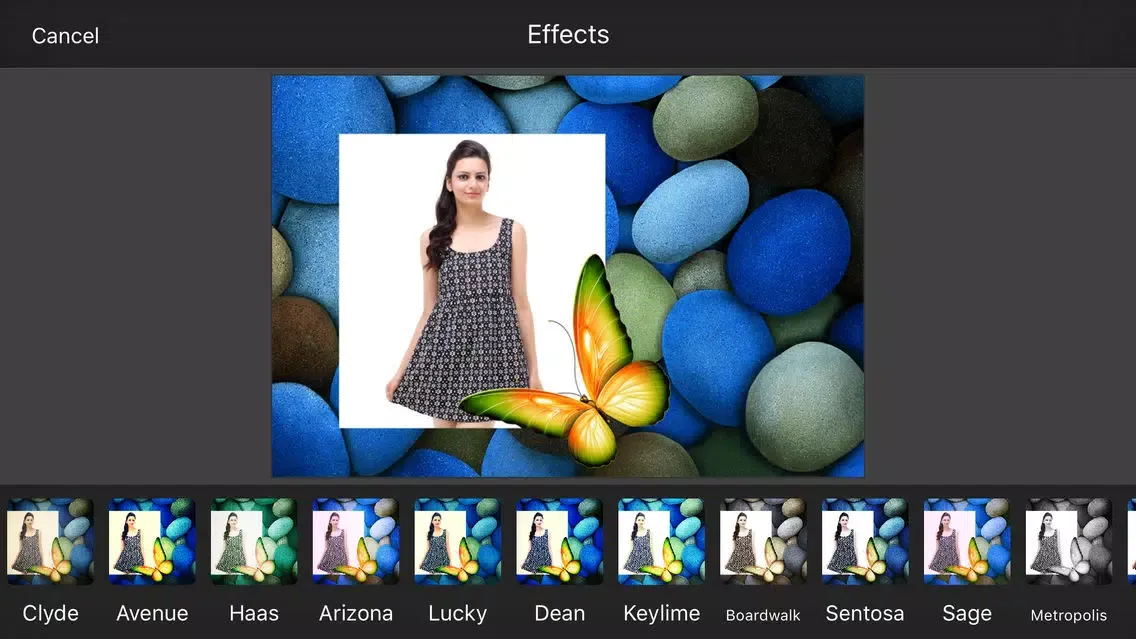The height and width of the screenshot is (639, 1136).
Task: Select the Clyde text label
Action: tap(50, 614)
